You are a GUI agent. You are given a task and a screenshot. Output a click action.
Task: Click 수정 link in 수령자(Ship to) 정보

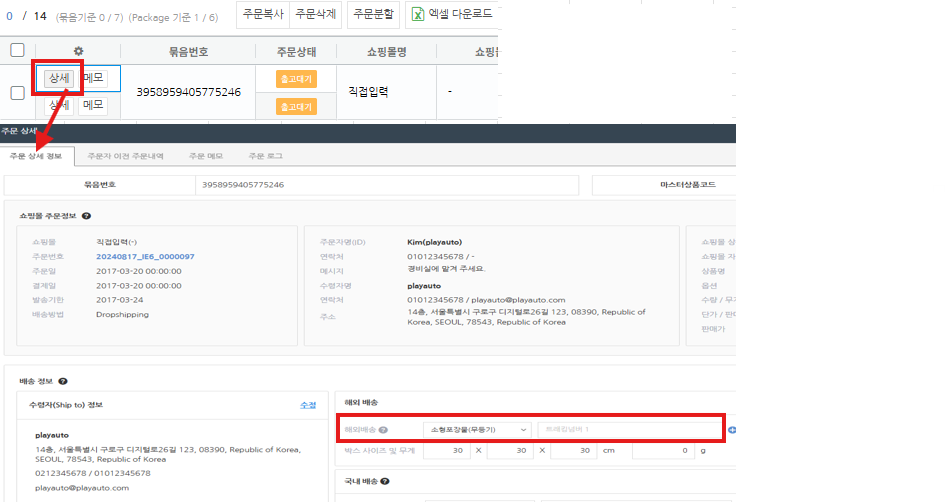point(308,405)
